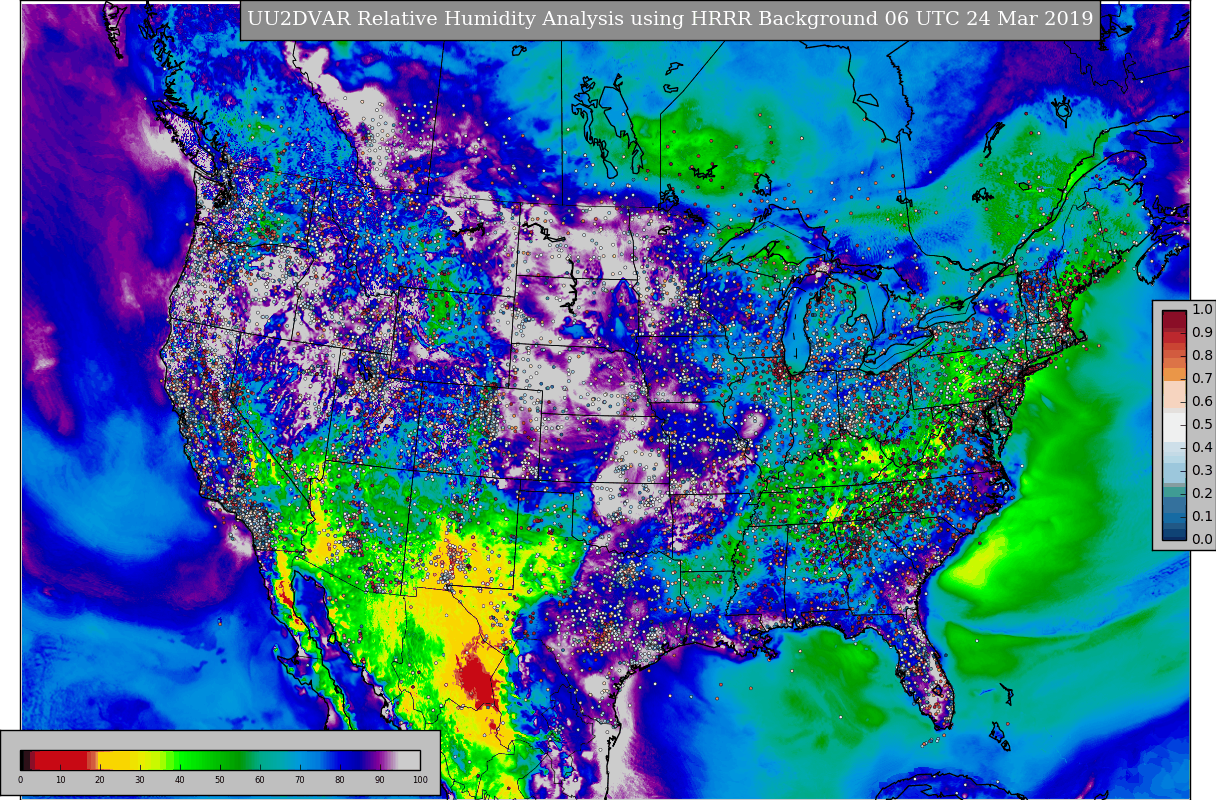Pick the red segment of the bottom humidity colorbar
Viewport: 1216px width, 800px height.
tap(62, 760)
